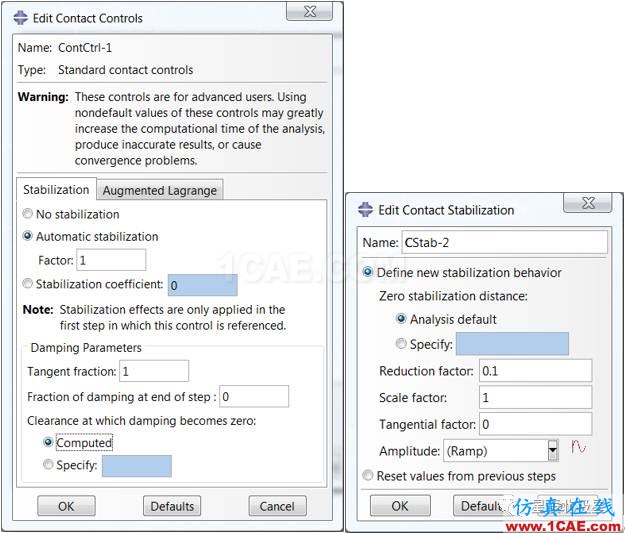This screenshot has width=625, height=534.
Task: Click the Scale factor field
Action: [535, 397]
